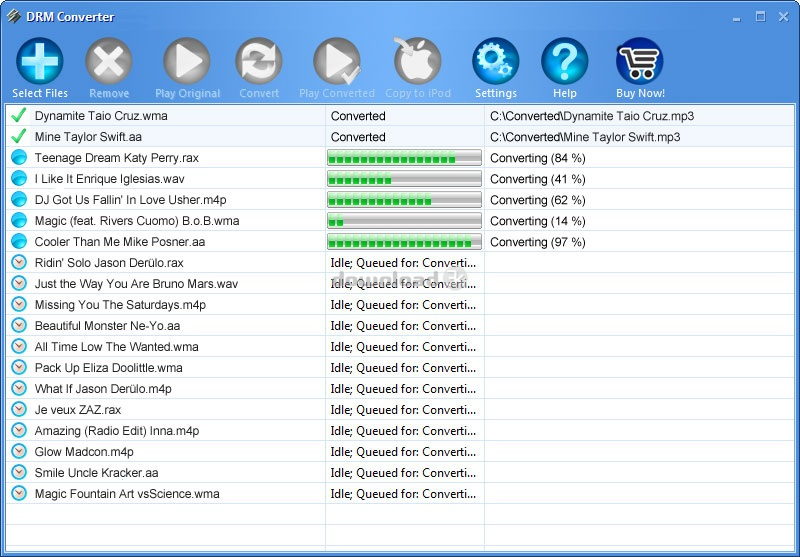Select the Dynamite Taio Cruz.wma row

pos(101,116)
